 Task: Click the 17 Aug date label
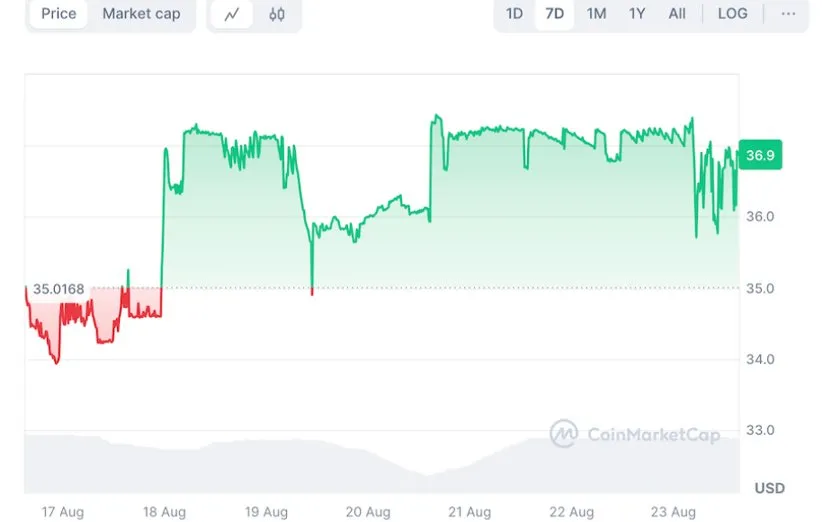[x=62, y=511]
